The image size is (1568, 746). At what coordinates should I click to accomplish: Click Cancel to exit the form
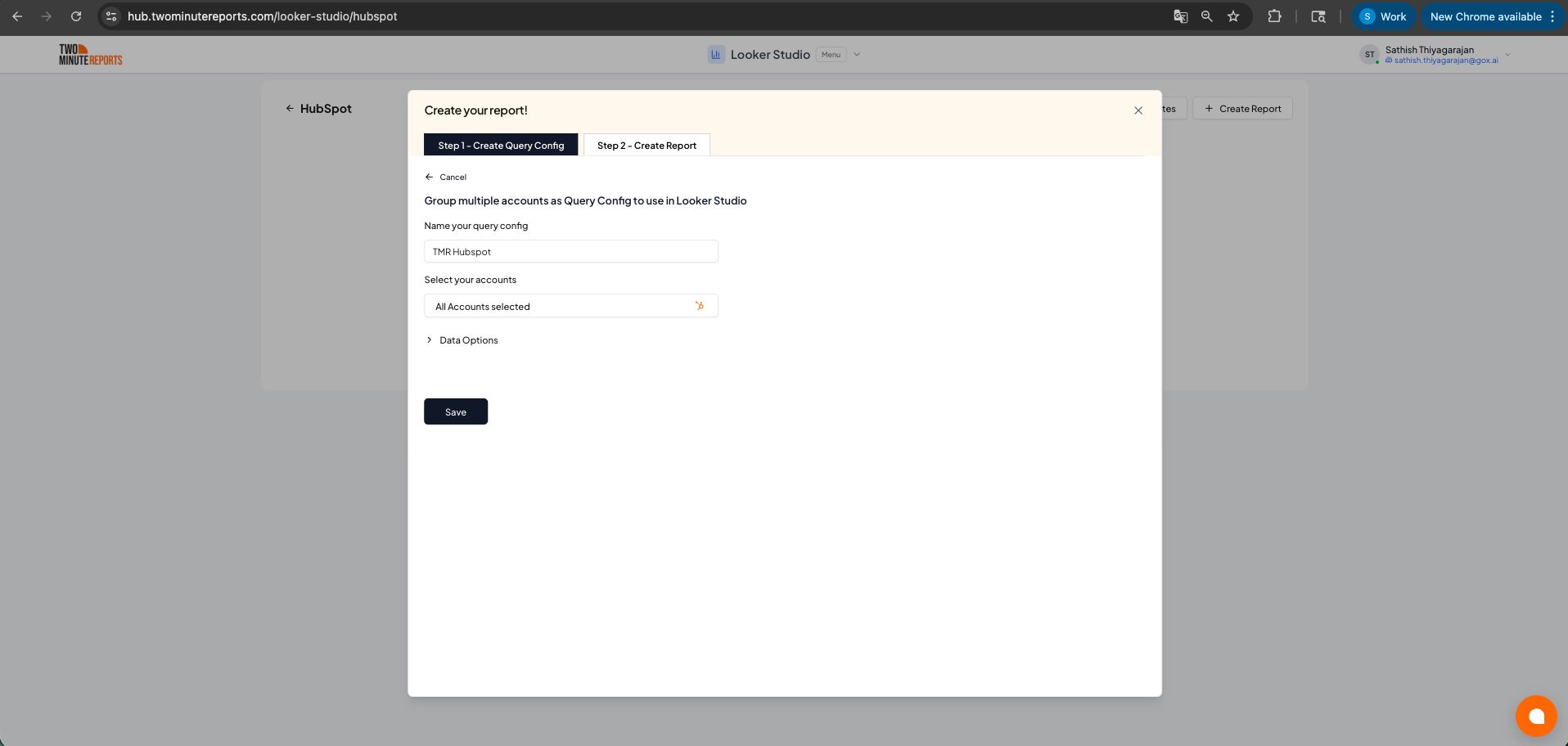[446, 177]
